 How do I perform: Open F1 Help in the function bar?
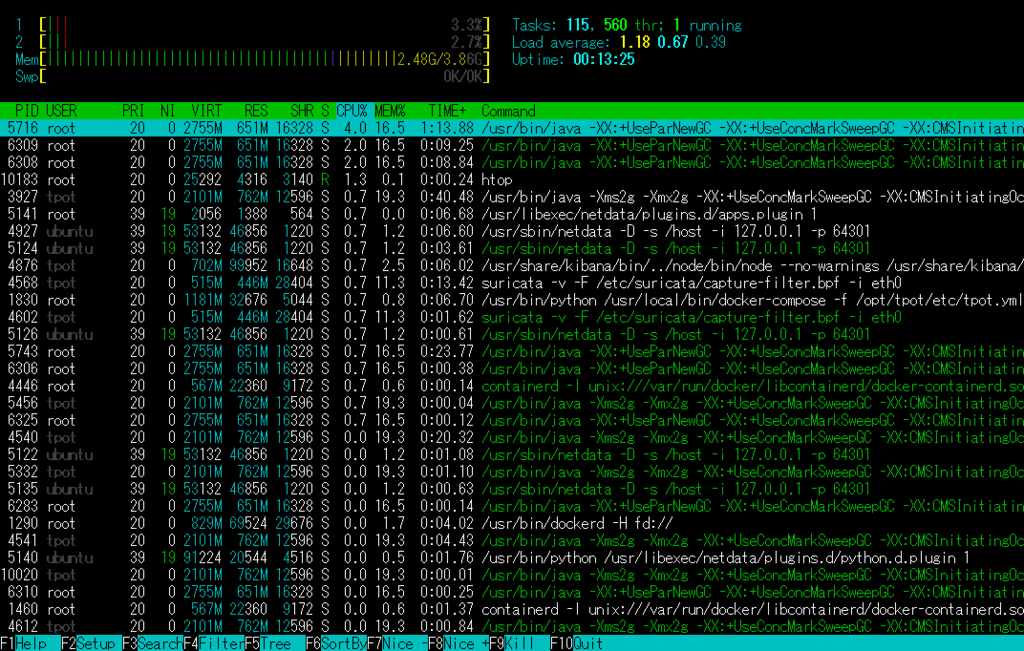[x=24, y=643]
